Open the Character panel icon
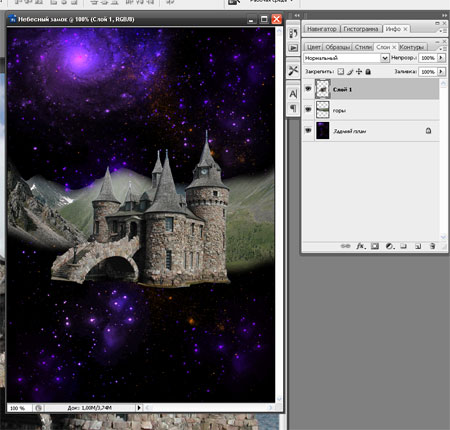 click(293, 94)
